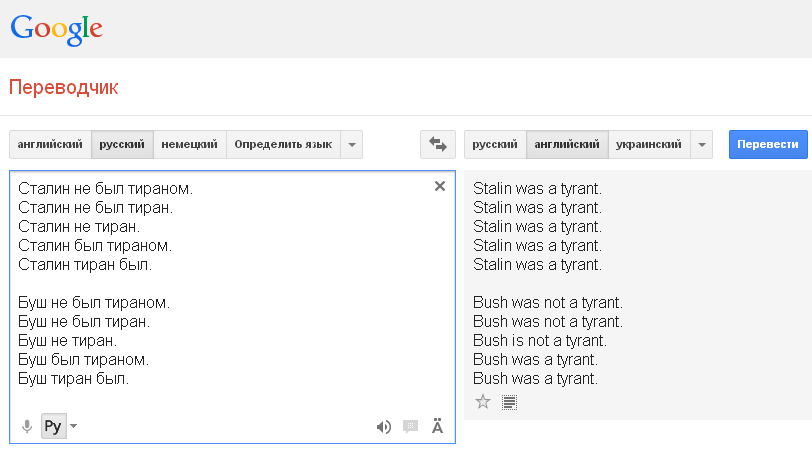The width and height of the screenshot is (812, 449).
Task: Listen to source text speaker icon
Action: tap(384, 427)
